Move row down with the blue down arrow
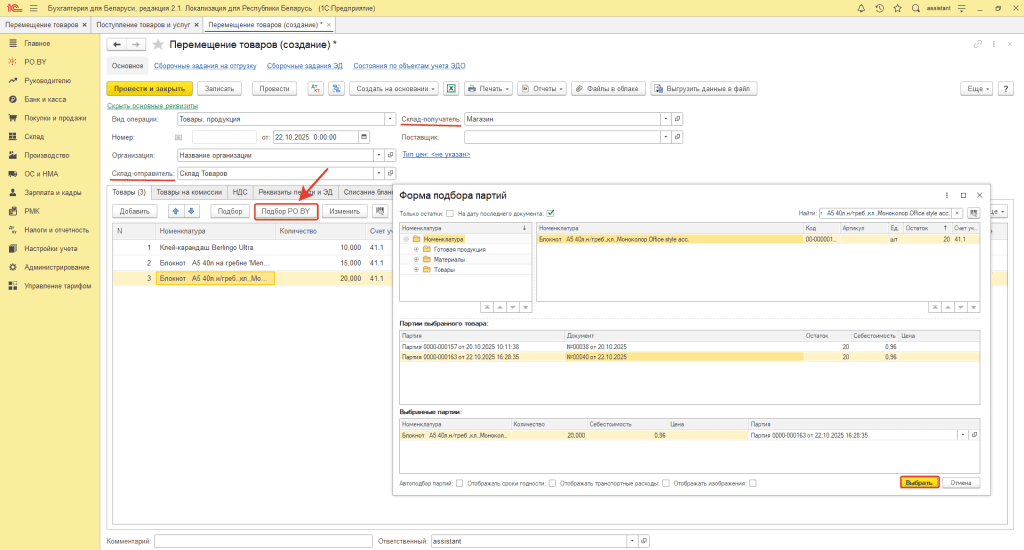 click(x=192, y=211)
